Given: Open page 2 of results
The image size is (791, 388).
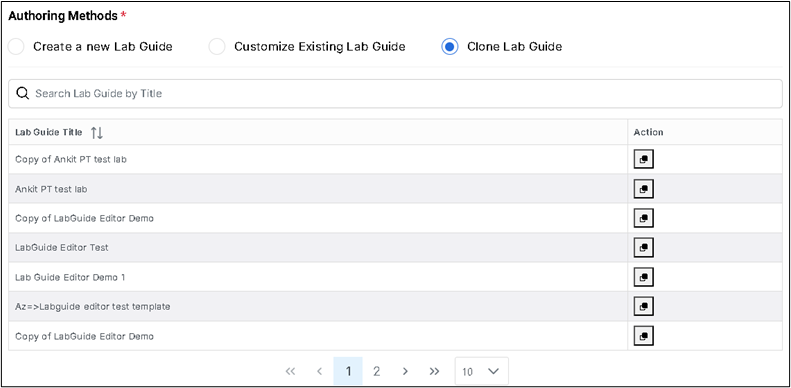Looking at the screenshot, I should pos(376,371).
